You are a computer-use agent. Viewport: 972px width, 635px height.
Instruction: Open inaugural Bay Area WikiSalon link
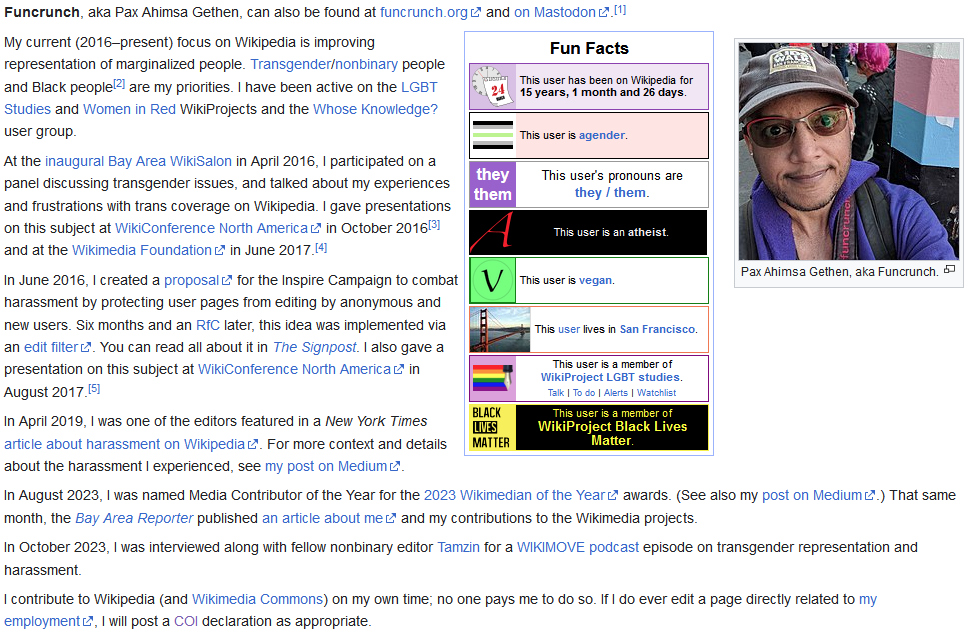coord(138,161)
